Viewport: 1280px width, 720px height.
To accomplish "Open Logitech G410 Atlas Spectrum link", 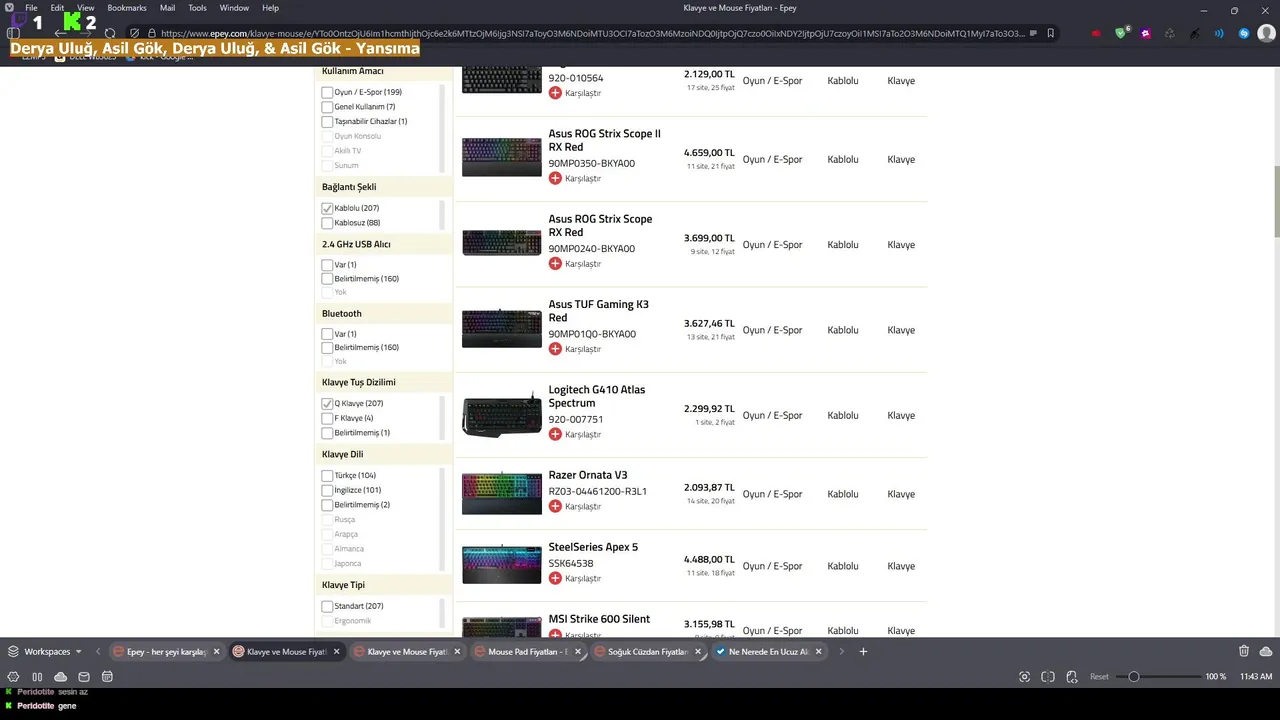I will 597,396.
